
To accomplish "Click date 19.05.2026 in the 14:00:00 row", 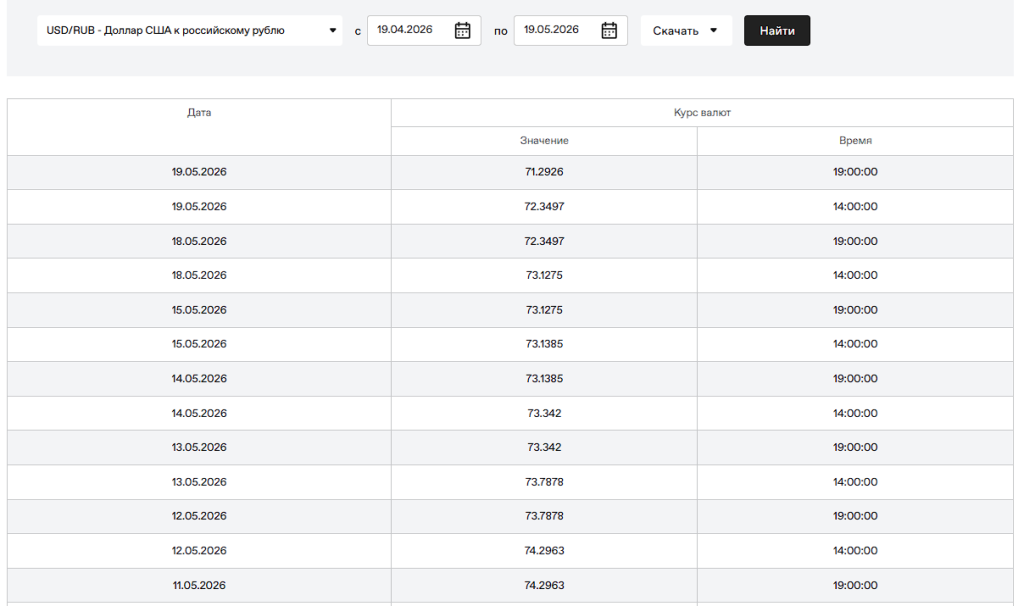I will click(199, 206).
